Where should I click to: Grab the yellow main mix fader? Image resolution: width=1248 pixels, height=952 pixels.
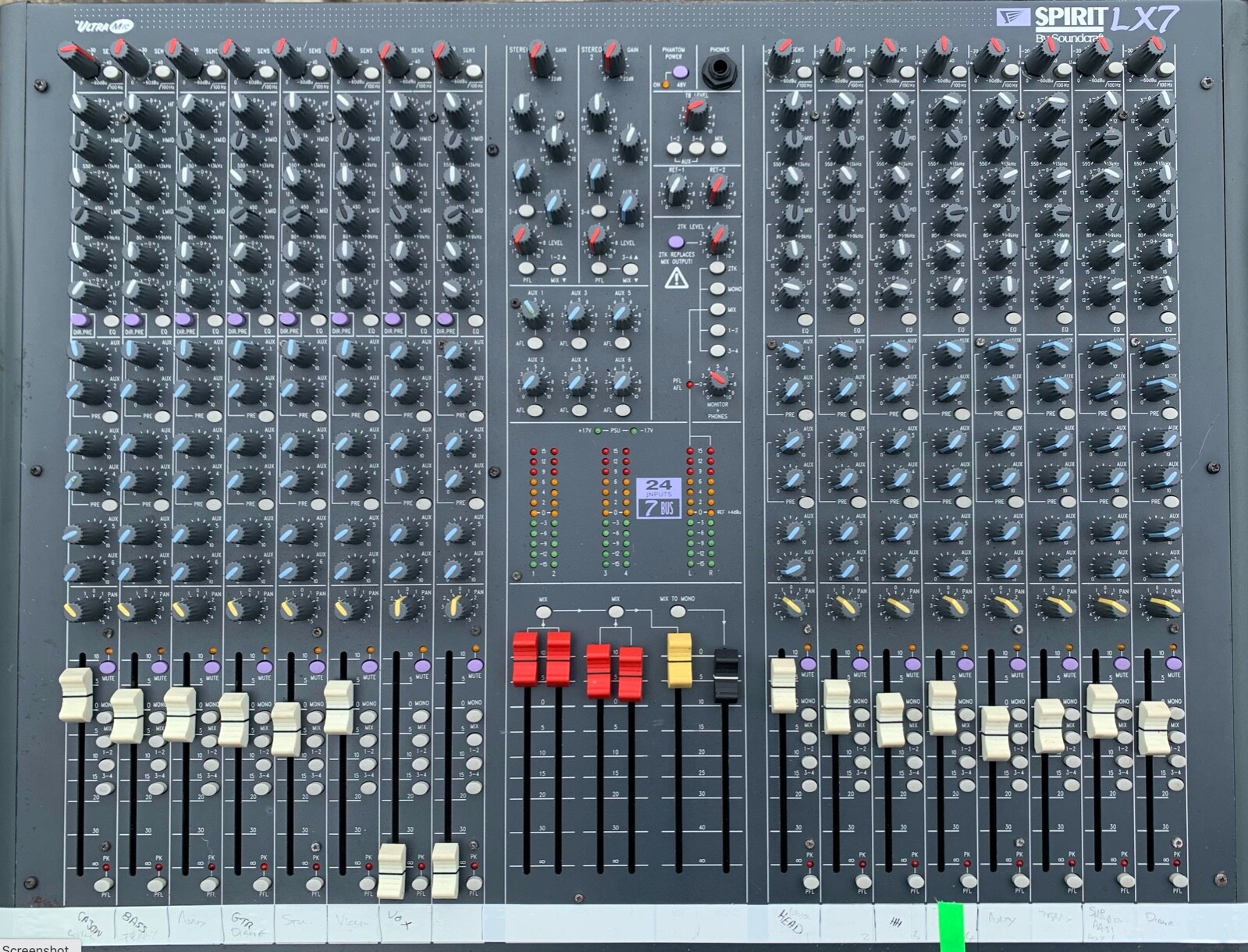[x=680, y=660]
